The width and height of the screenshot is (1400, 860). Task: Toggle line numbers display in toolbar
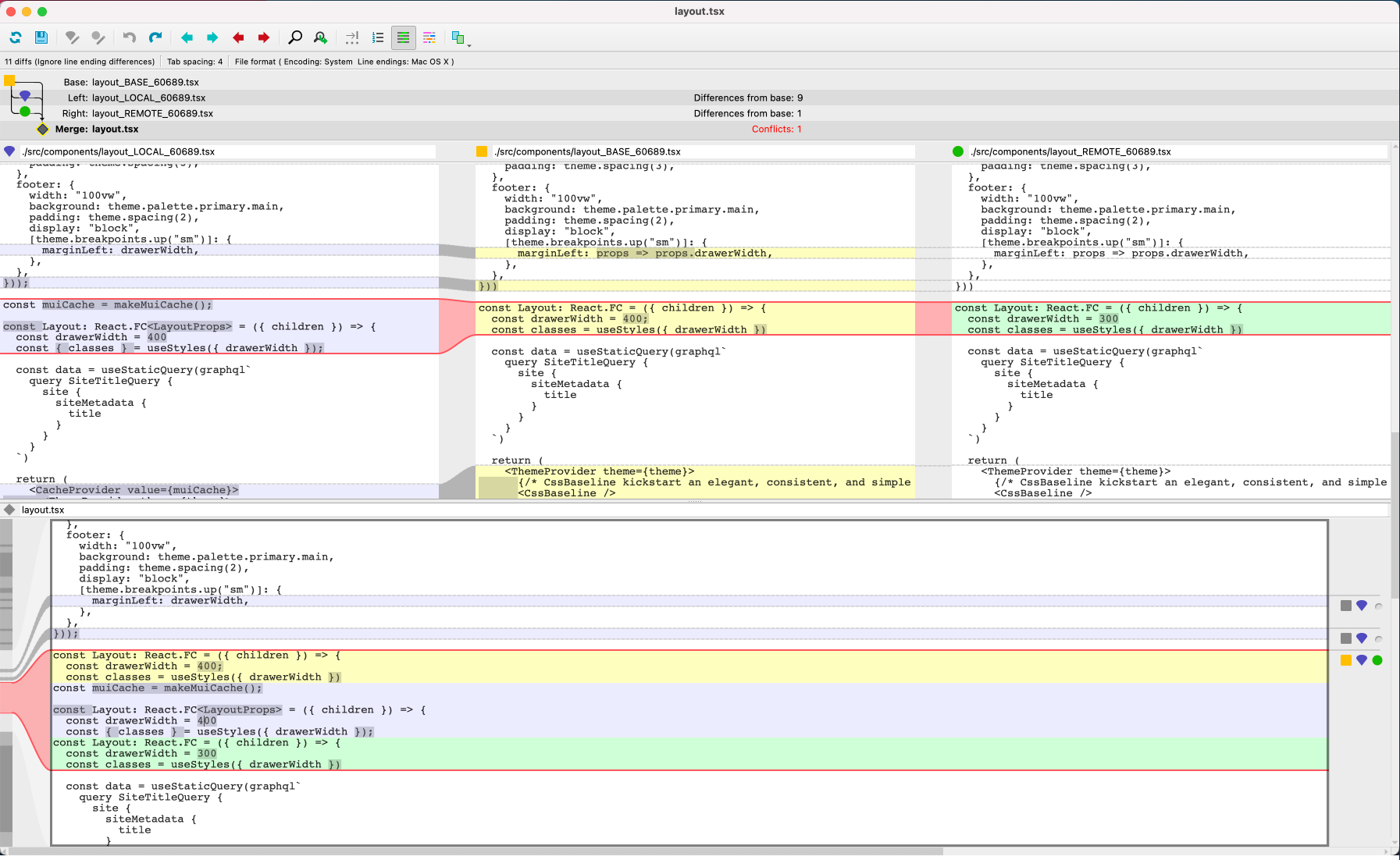[x=378, y=37]
